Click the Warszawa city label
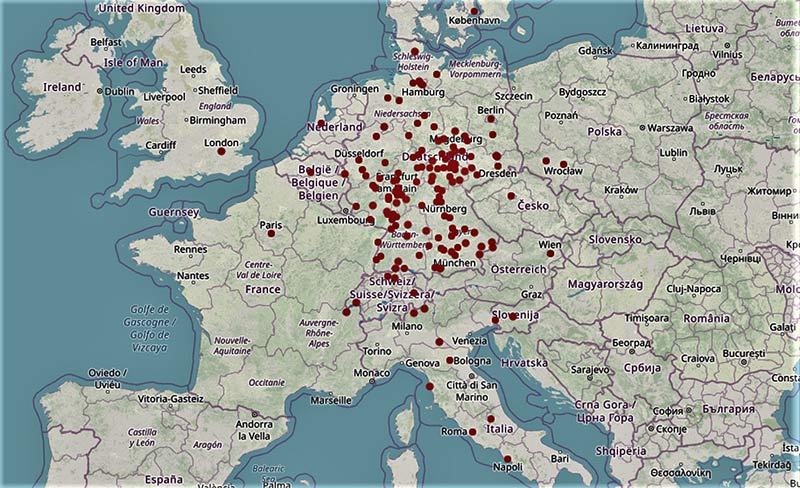The width and height of the screenshot is (800, 488). click(671, 129)
